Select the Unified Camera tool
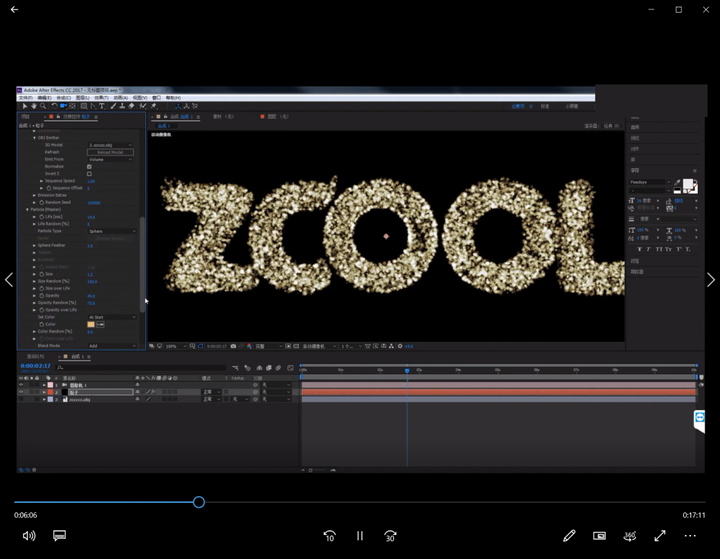Image resolution: width=720 pixels, height=559 pixels. [x=63, y=106]
